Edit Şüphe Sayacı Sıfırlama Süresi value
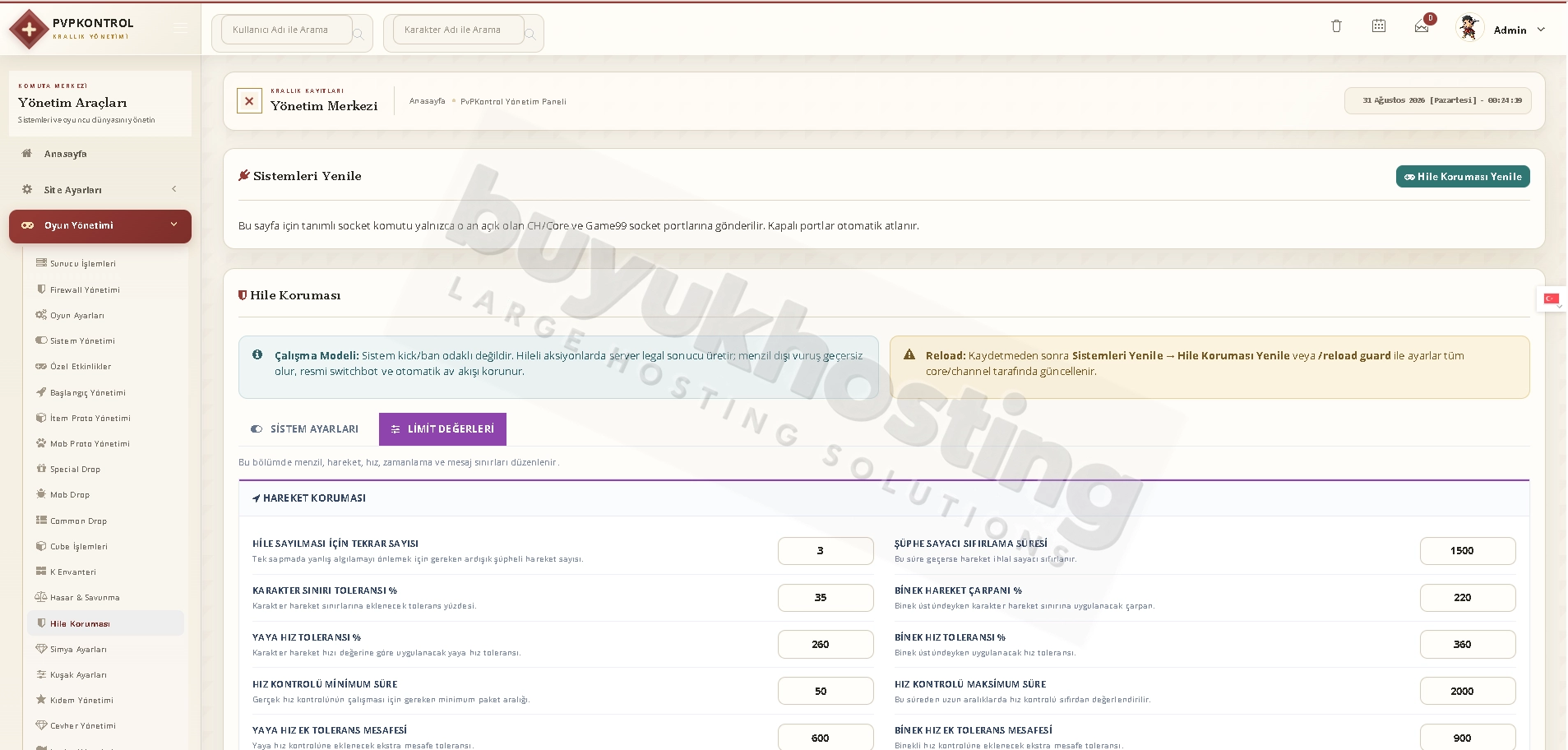This screenshot has height=750, width=1568. tap(1468, 551)
